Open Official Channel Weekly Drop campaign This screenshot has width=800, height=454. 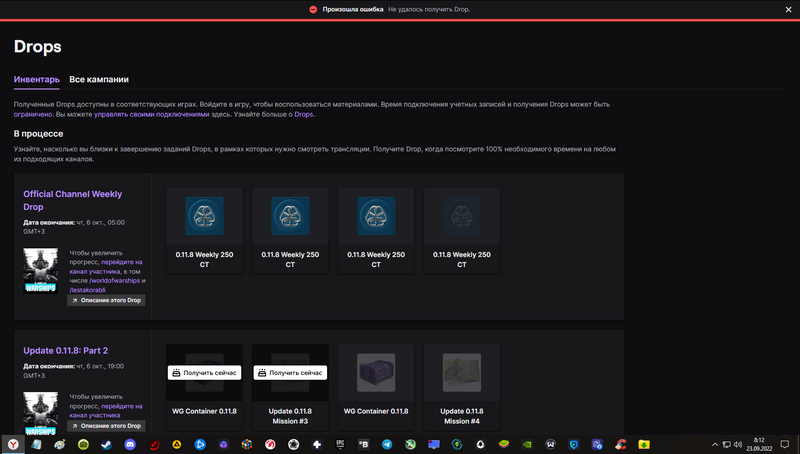point(72,200)
